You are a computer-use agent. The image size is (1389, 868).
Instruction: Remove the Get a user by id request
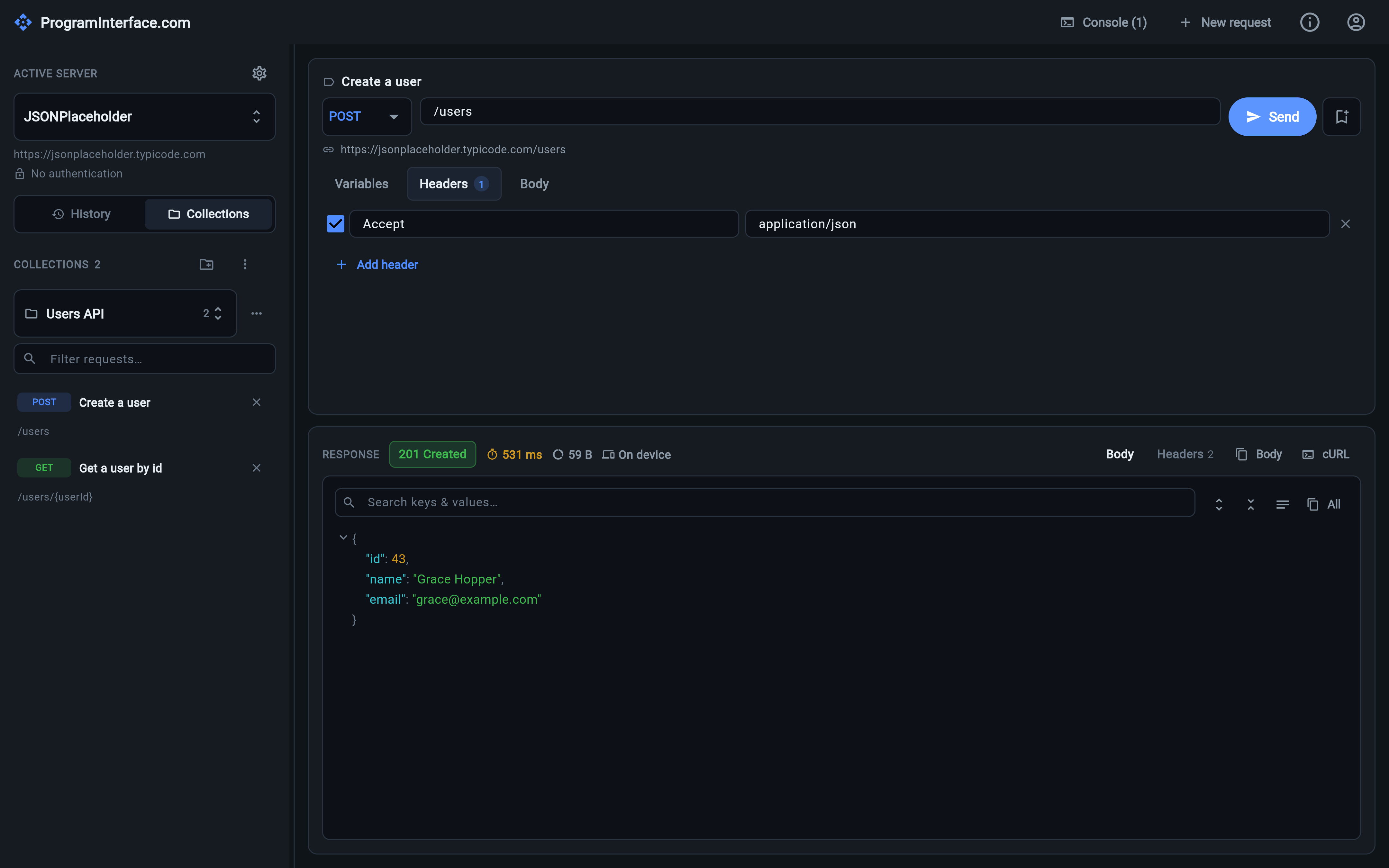tap(257, 468)
